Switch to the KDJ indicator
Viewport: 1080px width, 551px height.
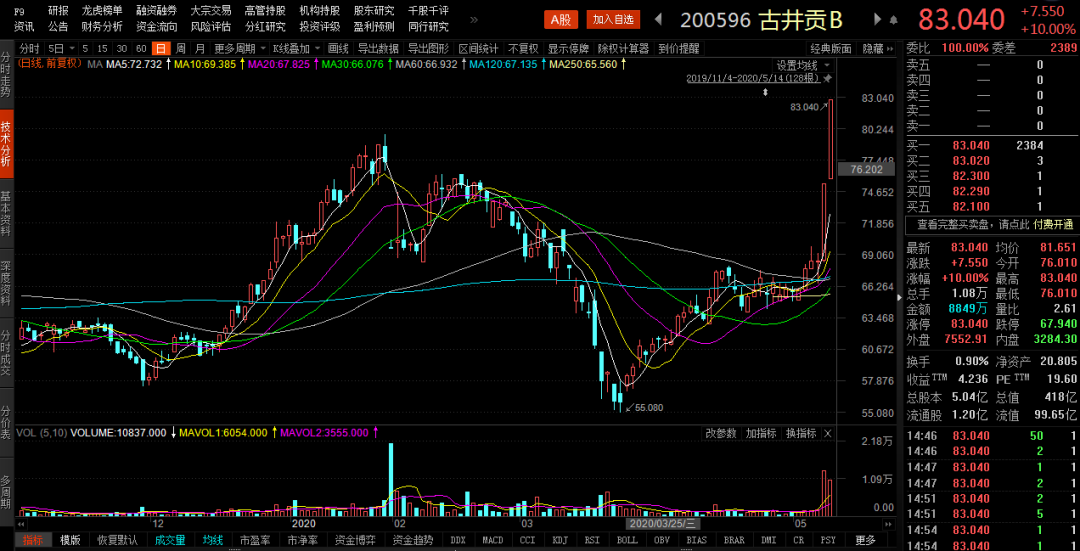click(559, 540)
